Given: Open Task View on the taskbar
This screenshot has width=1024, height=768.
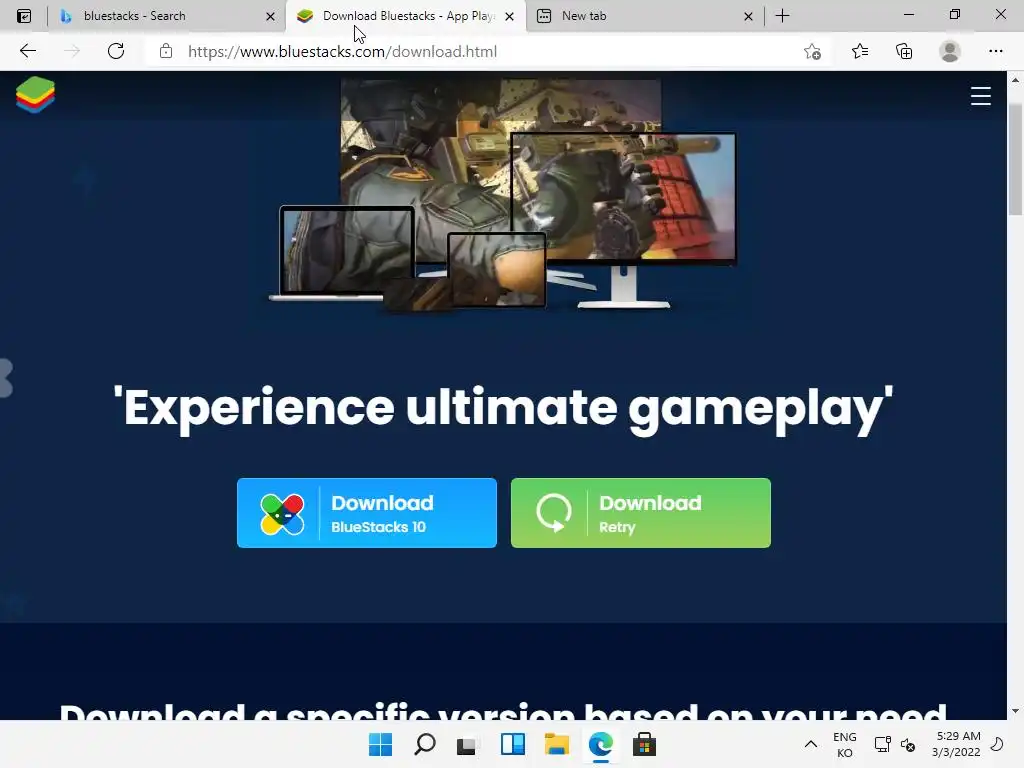Looking at the screenshot, I should pyautogui.click(x=468, y=744).
